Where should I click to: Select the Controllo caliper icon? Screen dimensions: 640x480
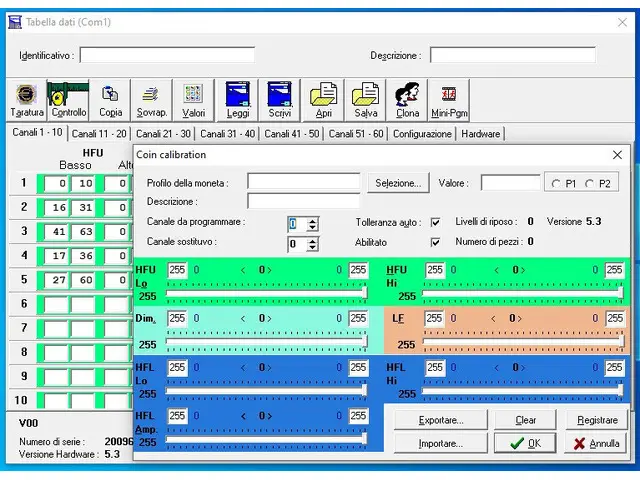68,100
